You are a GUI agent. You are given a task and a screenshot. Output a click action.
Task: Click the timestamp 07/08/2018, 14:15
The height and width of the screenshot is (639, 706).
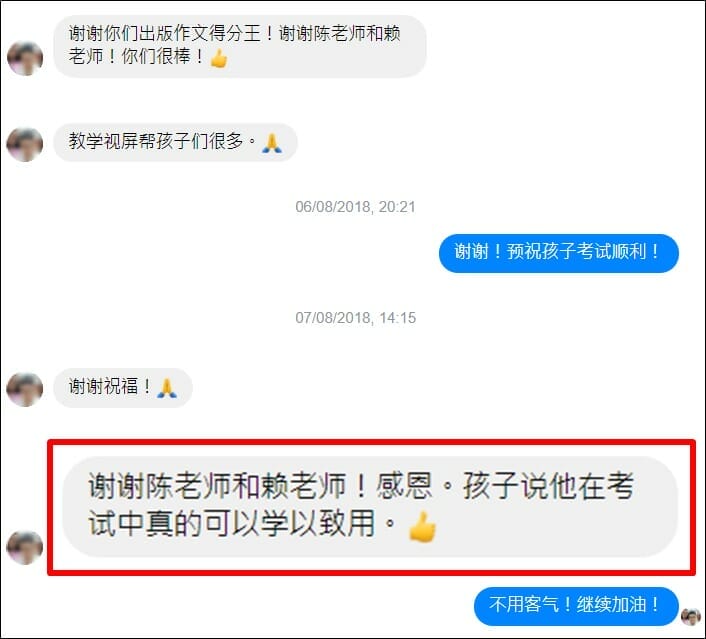point(356,317)
